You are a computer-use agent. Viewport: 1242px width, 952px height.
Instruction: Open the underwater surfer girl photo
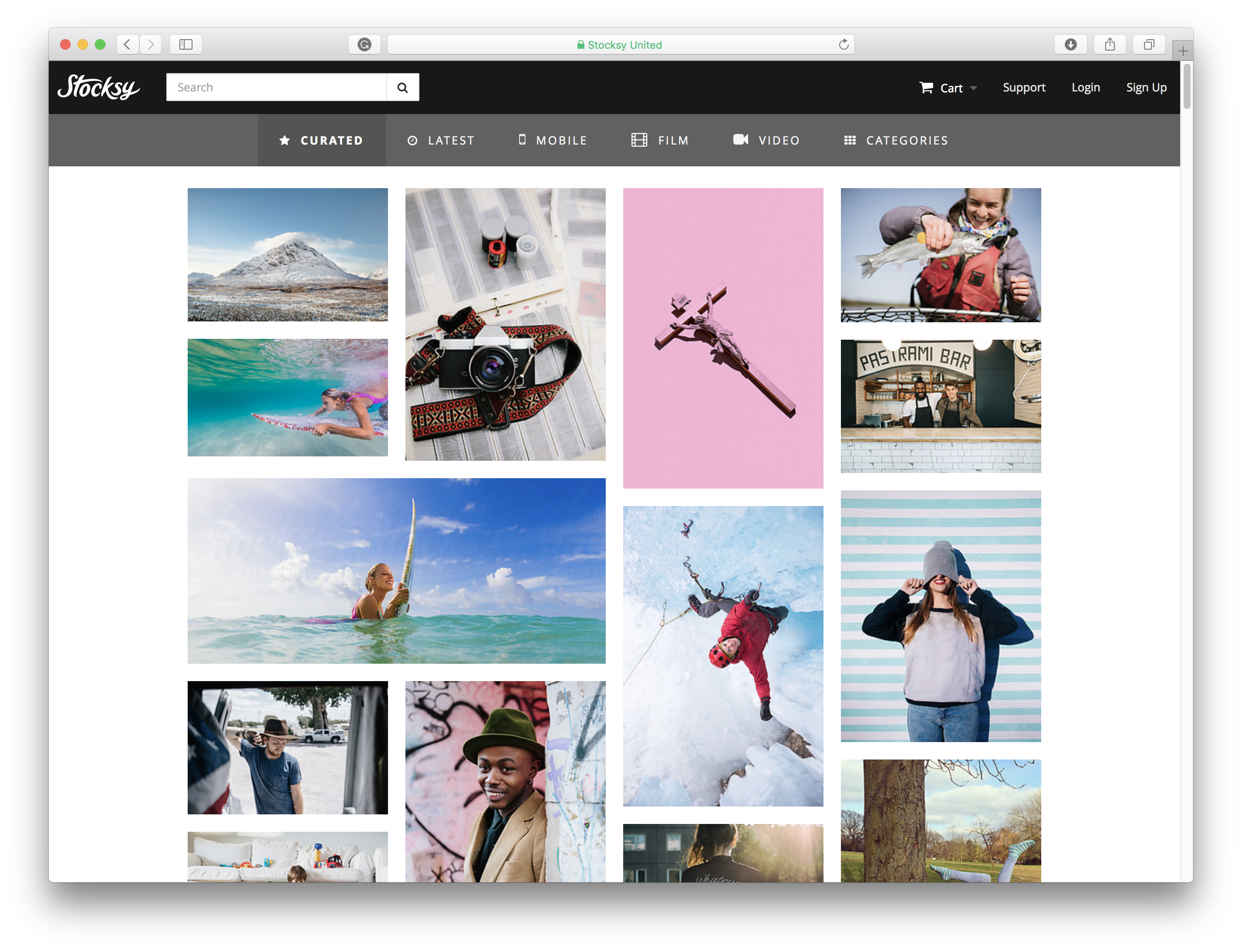pyautogui.click(x=288, y=397)
